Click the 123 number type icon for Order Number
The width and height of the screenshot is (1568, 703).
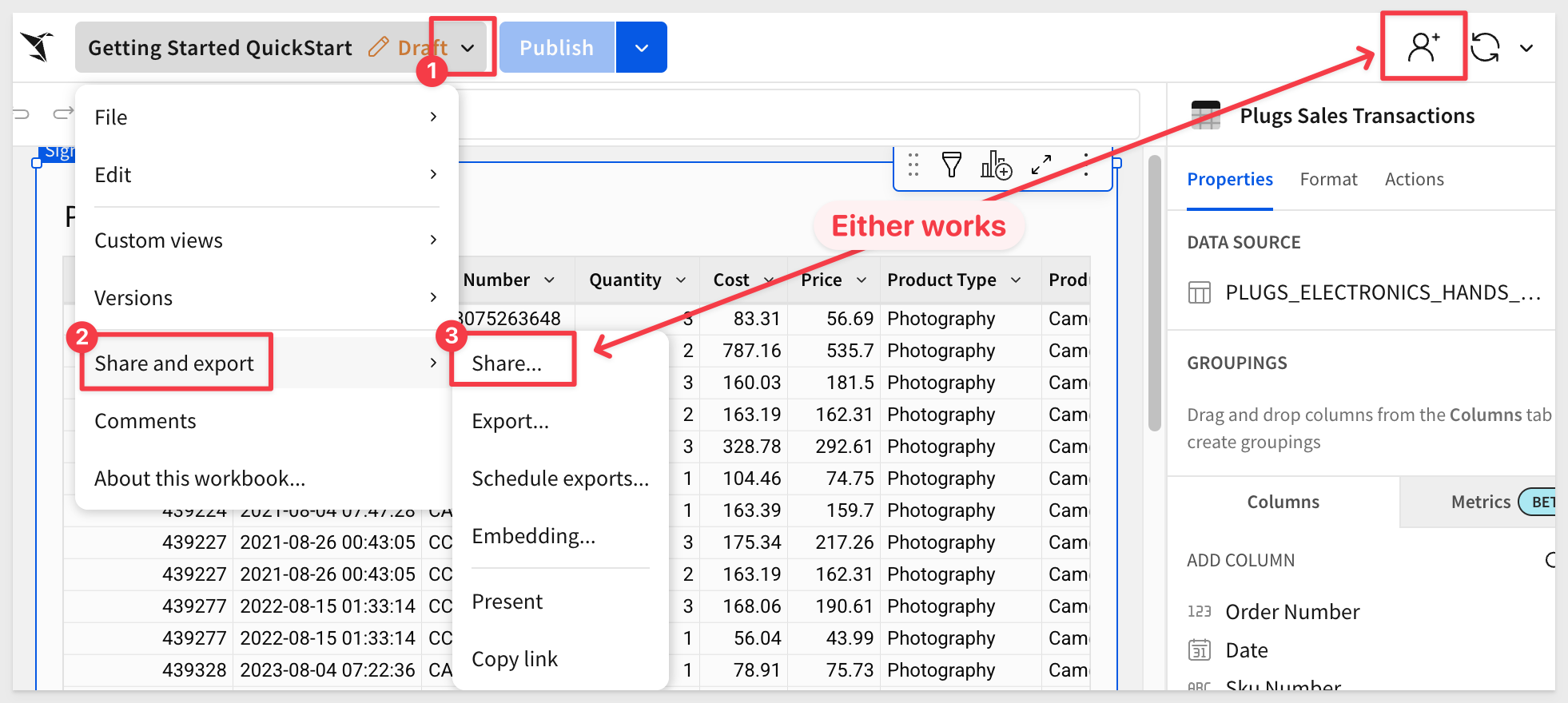(1200, 612)
